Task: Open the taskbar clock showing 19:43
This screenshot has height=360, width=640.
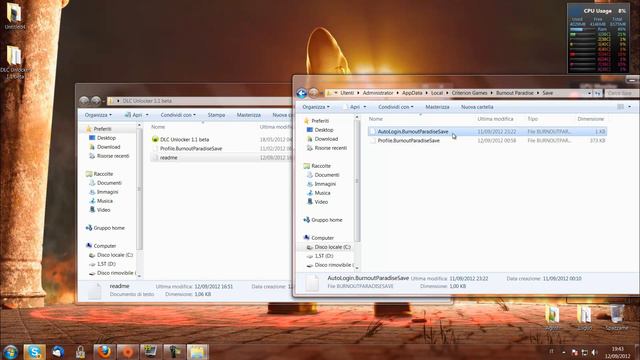Action: (x=618, y=352)
